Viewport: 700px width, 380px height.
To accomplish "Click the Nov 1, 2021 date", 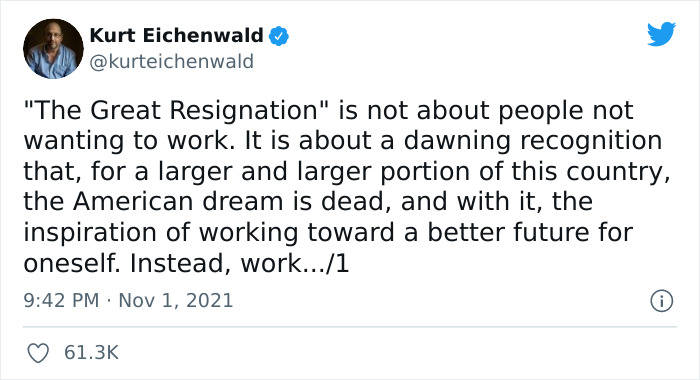I will tap(176, 301).
